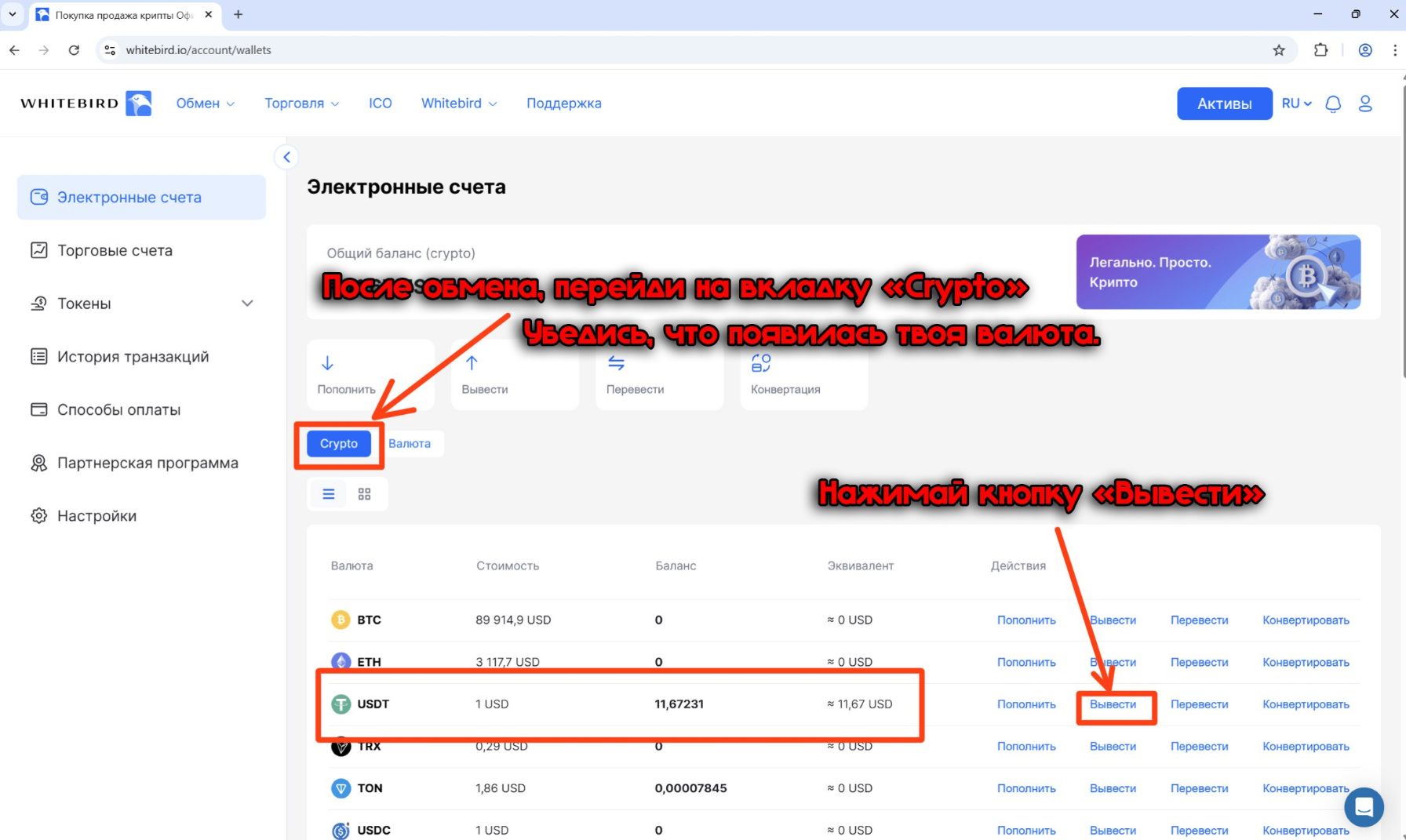Click Пополнить in the USDC row
1406x840 pixels.
[1026, 830]
